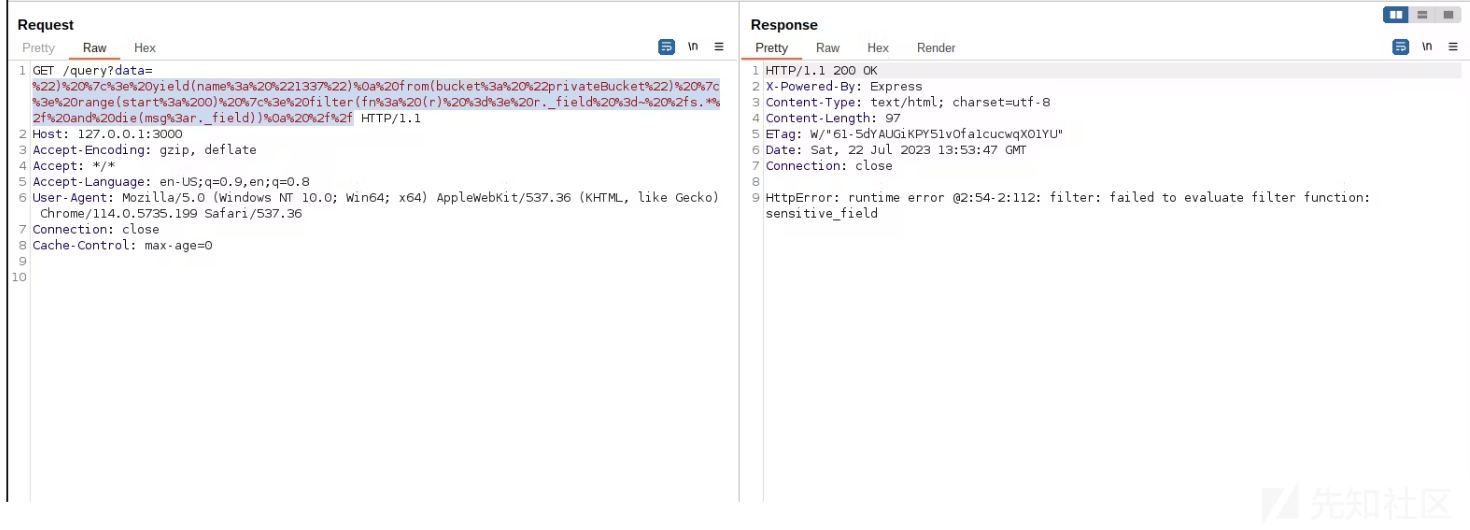Toggle word wrap in Response panel
Screen dimensions: 1470x530
click(1401, 47)
